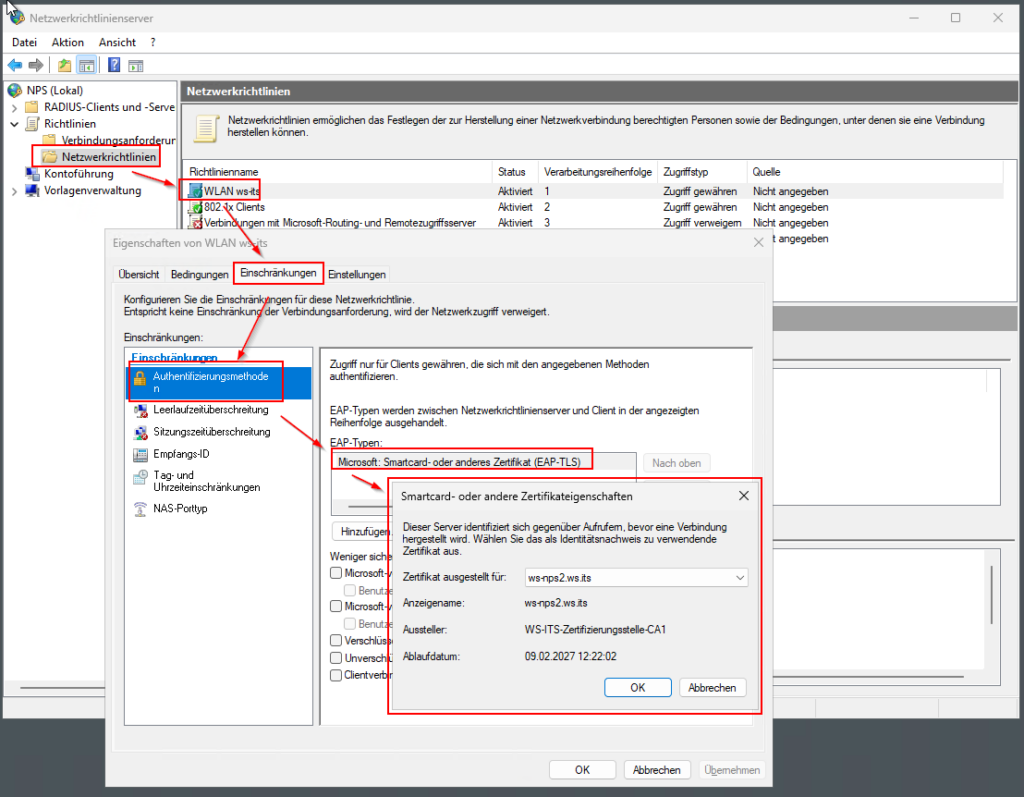
Task: Click the lock icon of Authentifizierungsmethoden
Action: click(140, 378)
